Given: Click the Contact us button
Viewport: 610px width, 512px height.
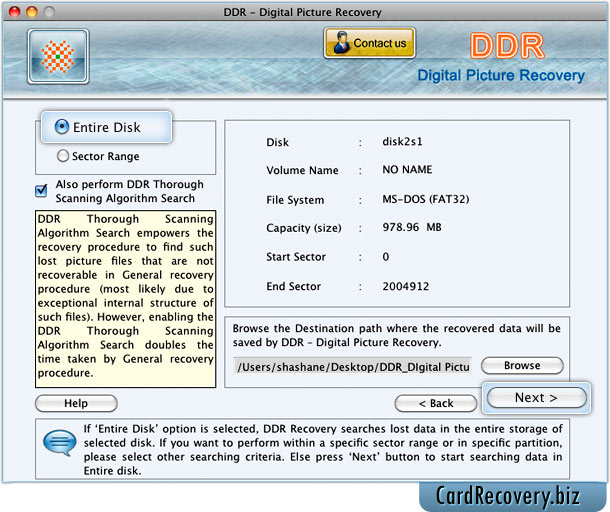Looking at the screenshot, I should (370, 43).
